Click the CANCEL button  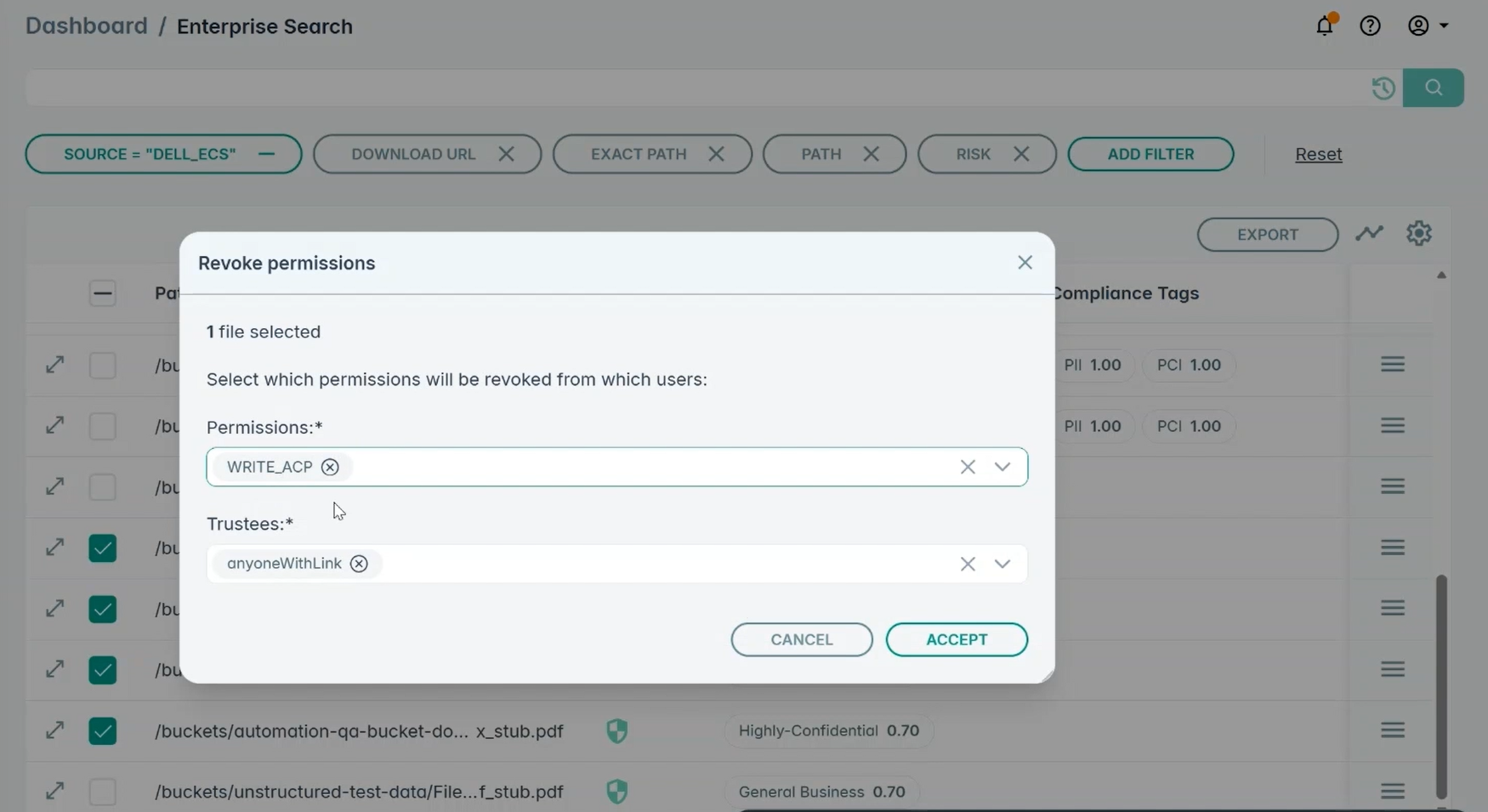(x=802, y=639)
